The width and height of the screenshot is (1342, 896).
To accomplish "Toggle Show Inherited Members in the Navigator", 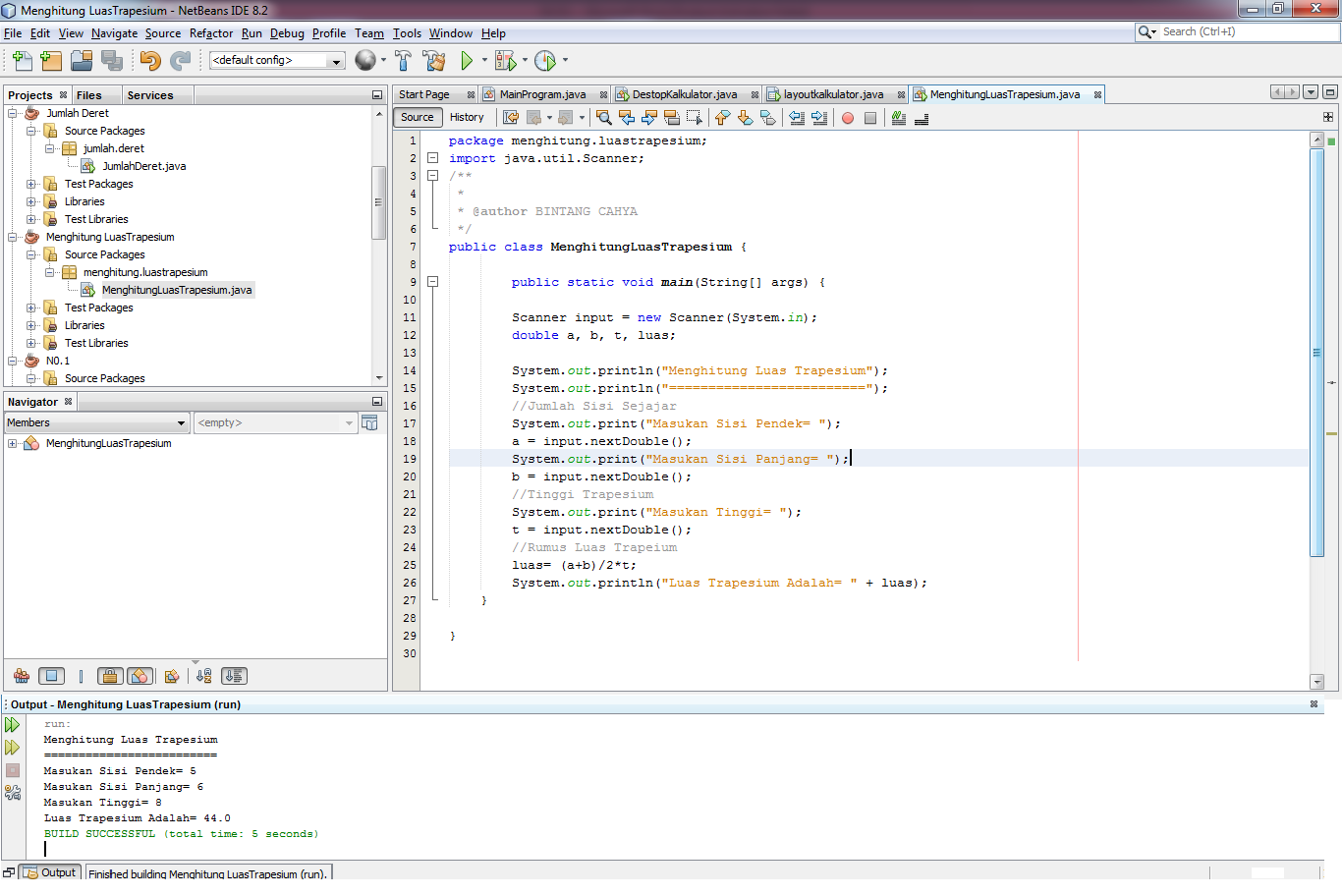I will [21, 676].
